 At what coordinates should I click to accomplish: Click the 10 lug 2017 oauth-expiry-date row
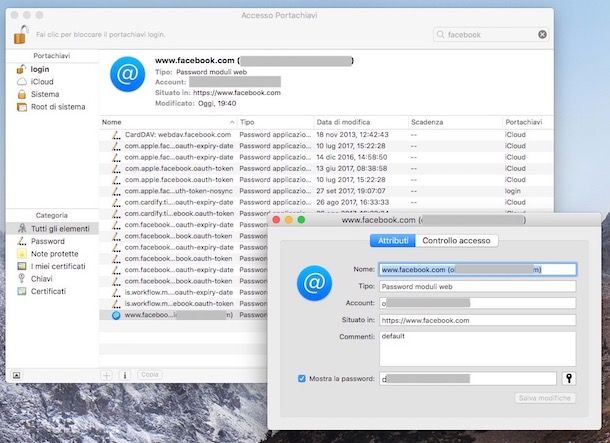pos(326,146)
